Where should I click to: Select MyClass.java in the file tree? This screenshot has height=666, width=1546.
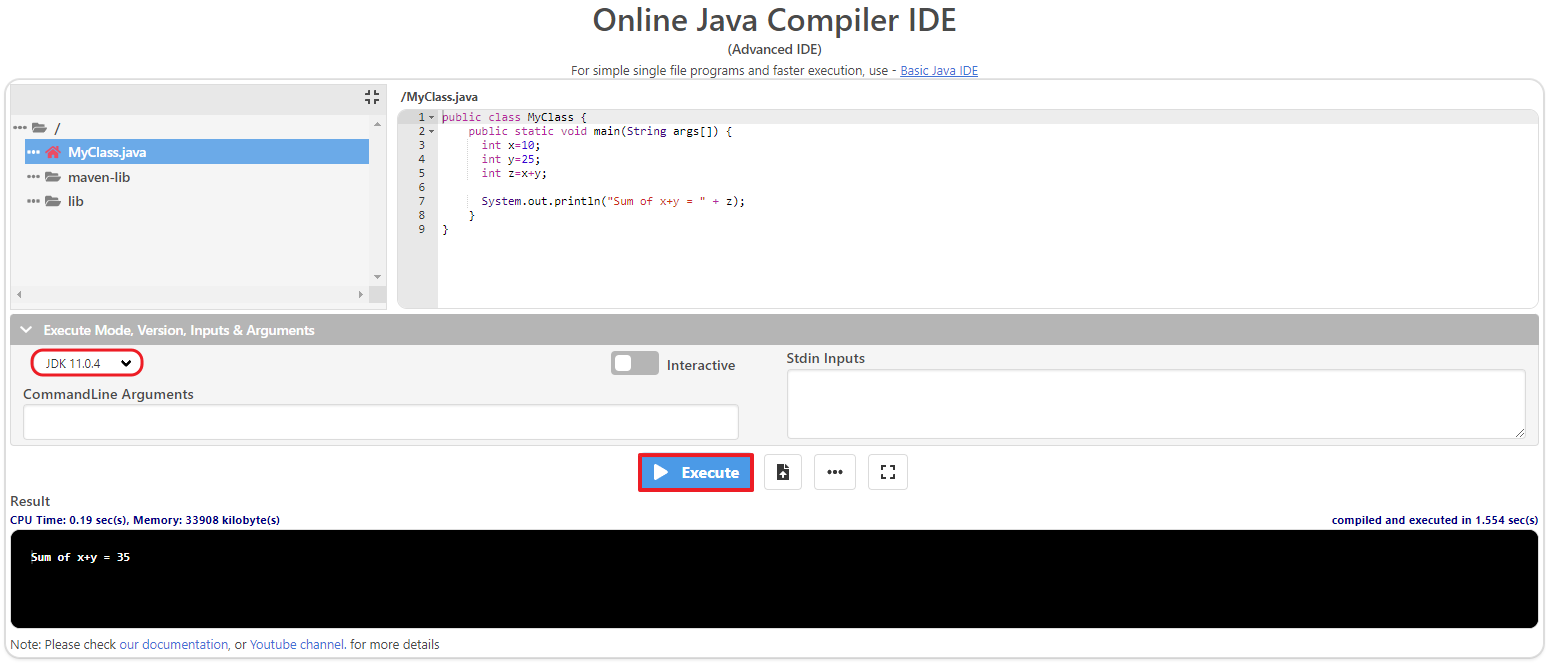[197, 152]
